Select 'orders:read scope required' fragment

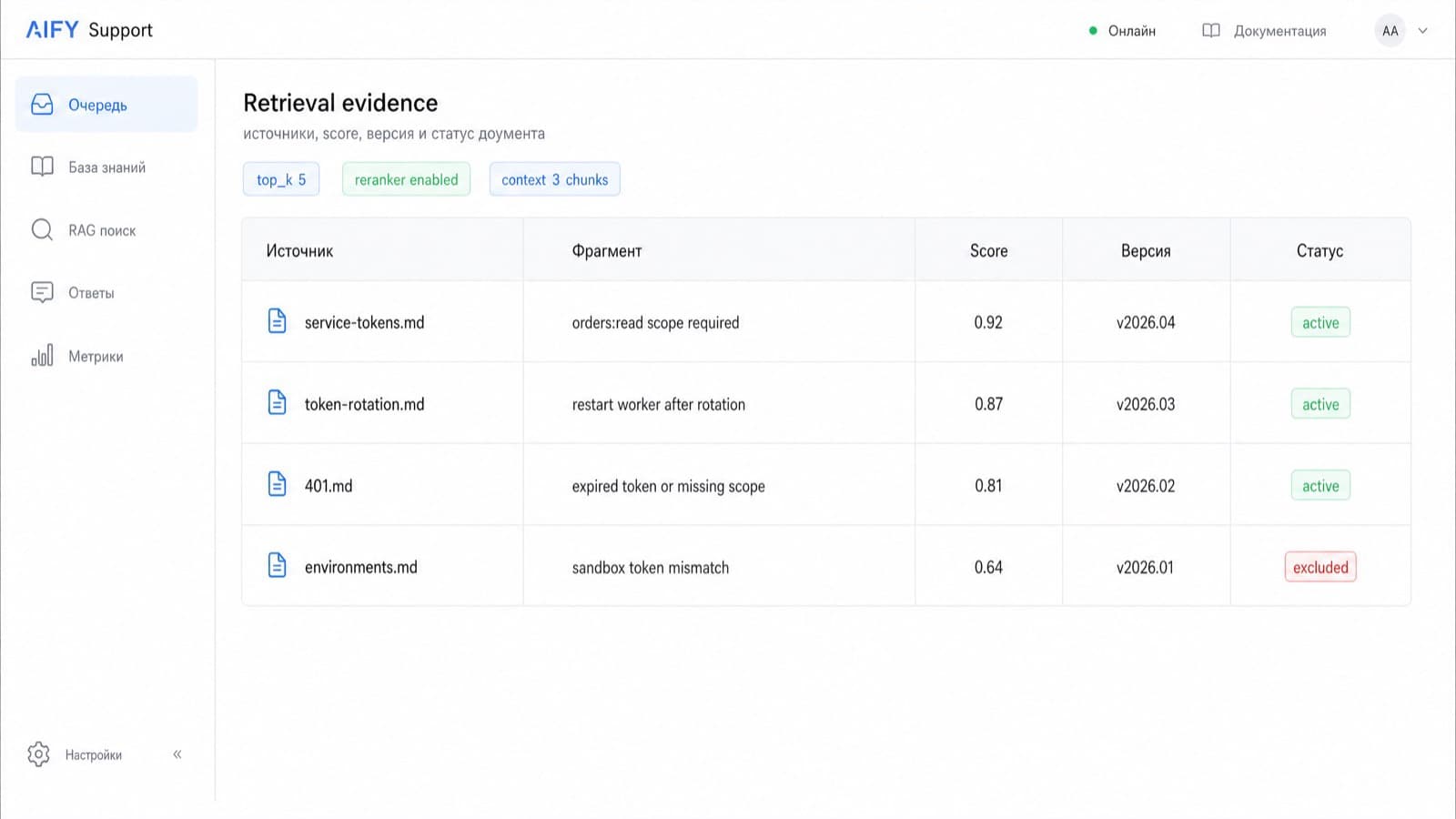click(x=655, y=322)
